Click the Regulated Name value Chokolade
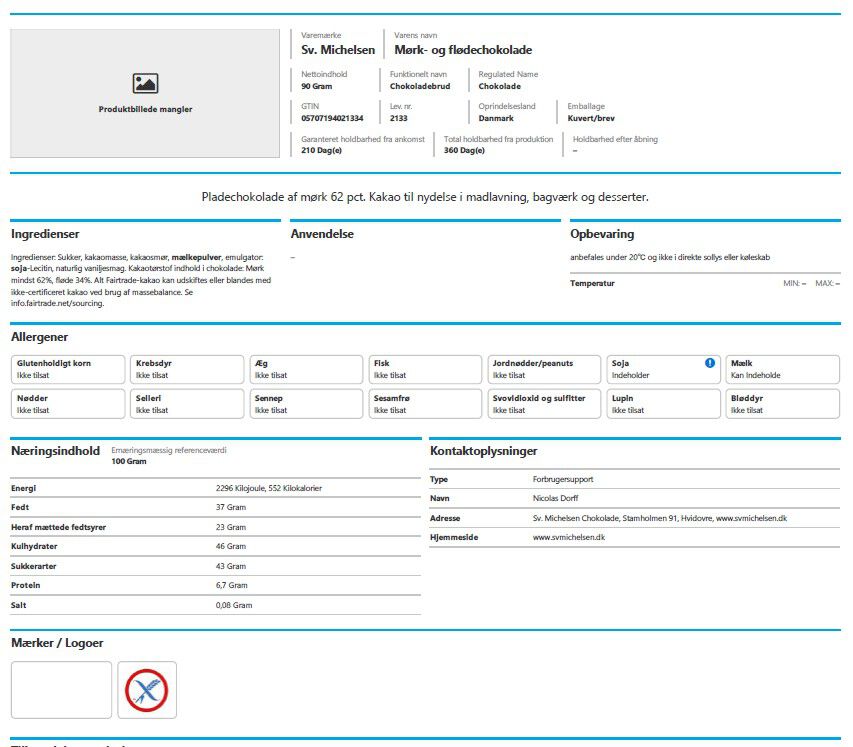853x747 pixels. click(x=499, y=86)
